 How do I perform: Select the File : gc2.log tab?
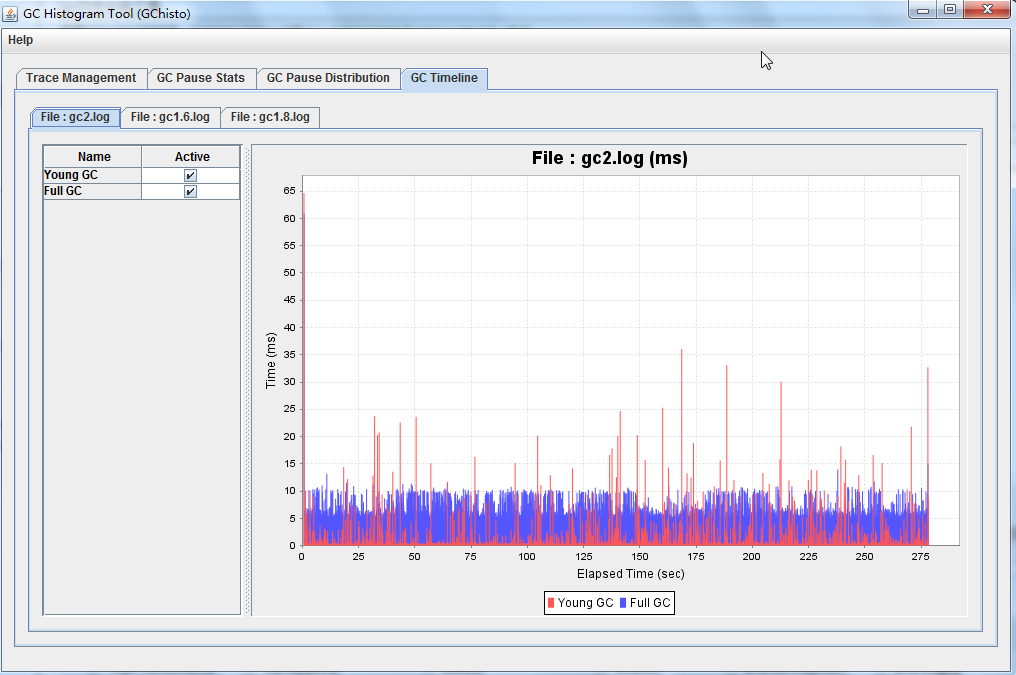75,117
